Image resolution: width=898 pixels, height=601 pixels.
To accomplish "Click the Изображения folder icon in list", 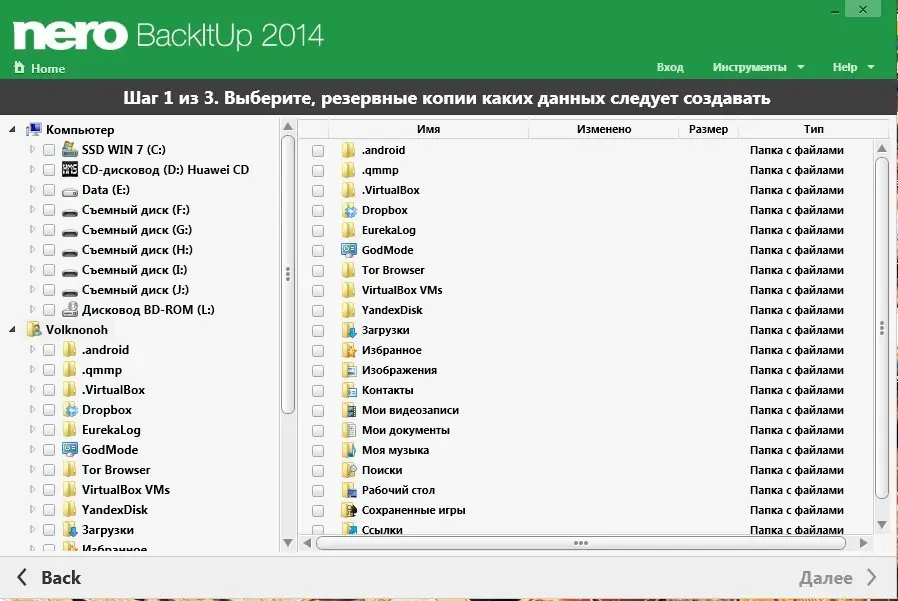I will tap(349, 370).
